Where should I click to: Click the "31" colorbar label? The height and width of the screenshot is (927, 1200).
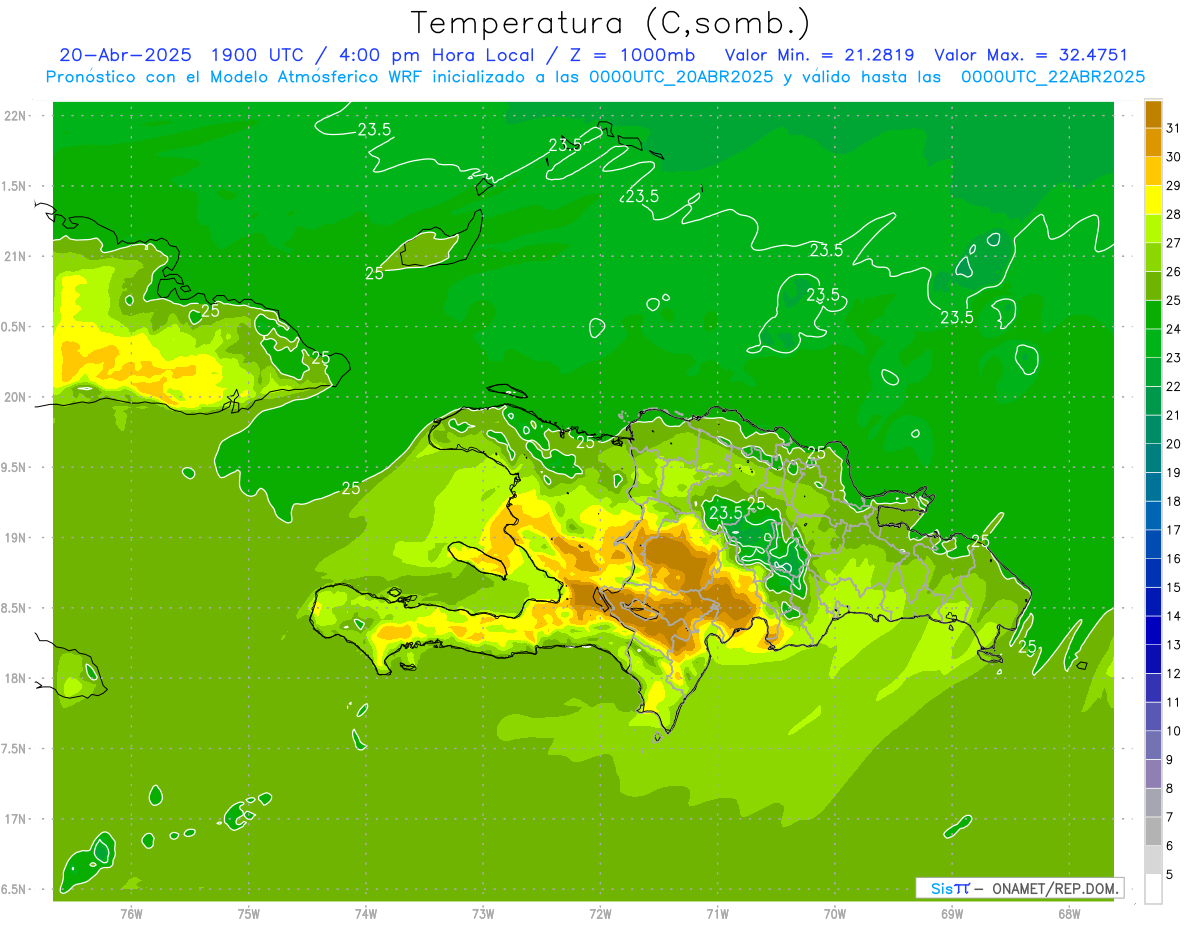[1173, 127]
